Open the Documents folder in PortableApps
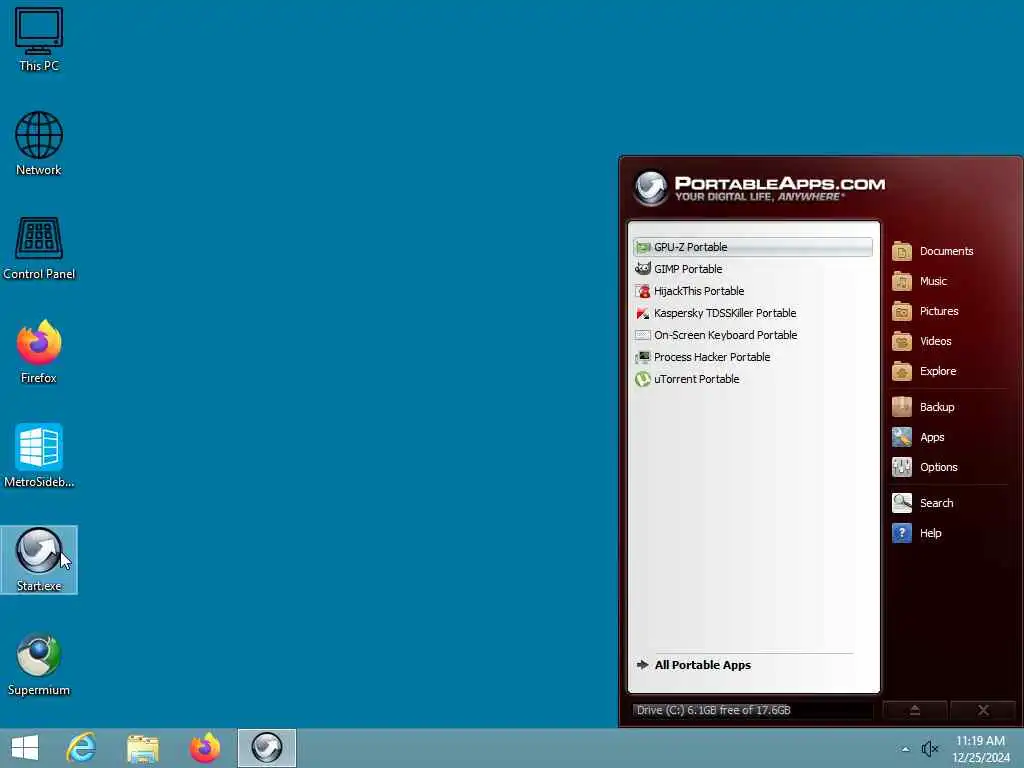The width and height of the screenshot is (1024, 768). point(933,251)
